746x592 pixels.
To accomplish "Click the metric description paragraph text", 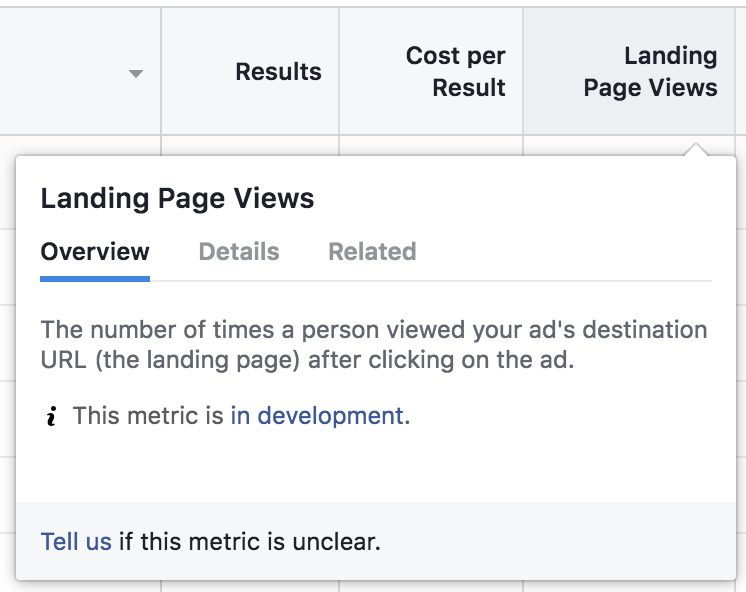I will tap(374, 345).
